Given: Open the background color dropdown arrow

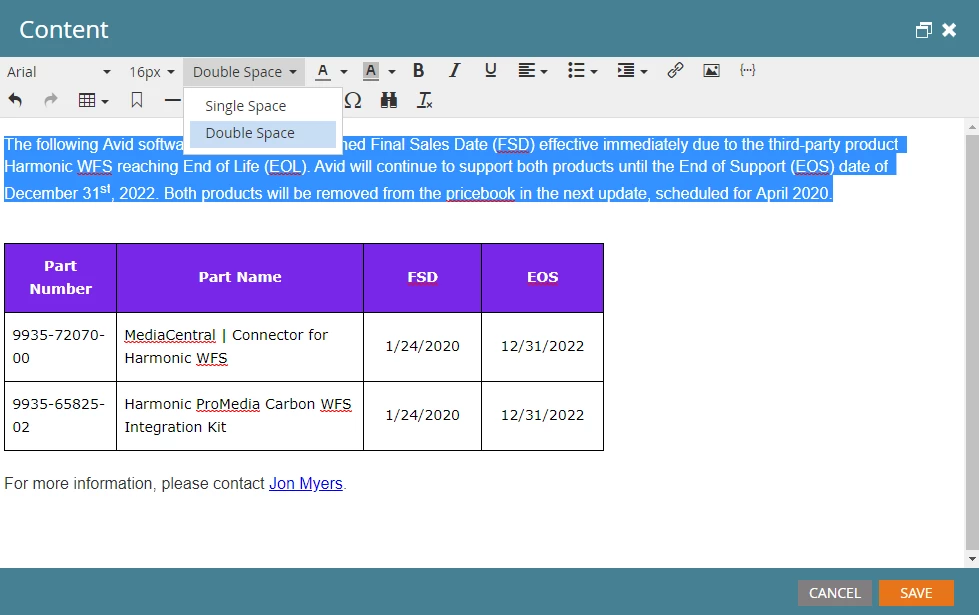Looking at the screenshot, I should tap(392, 72).
